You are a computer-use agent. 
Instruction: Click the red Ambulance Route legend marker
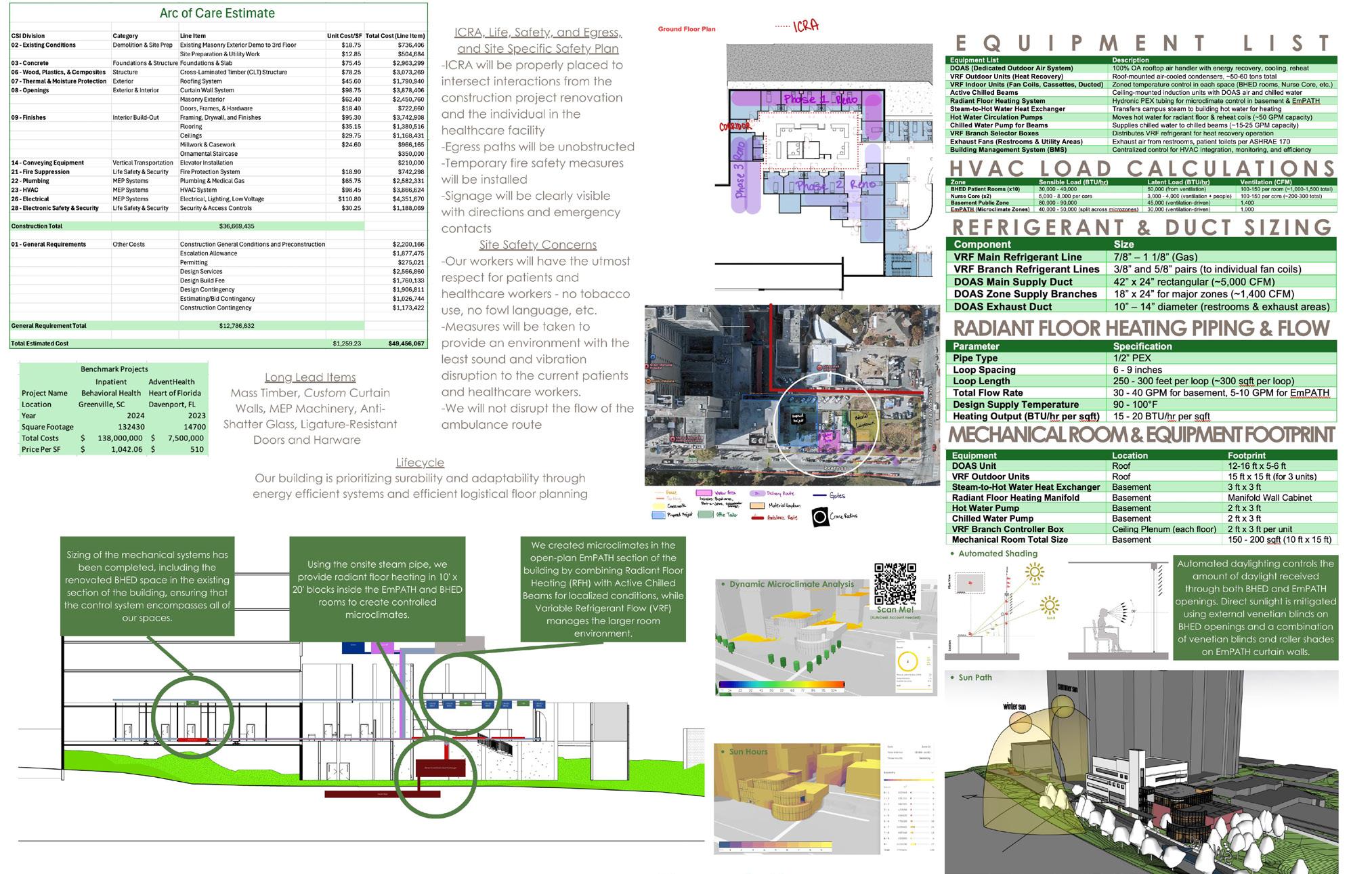coord(758,518)
